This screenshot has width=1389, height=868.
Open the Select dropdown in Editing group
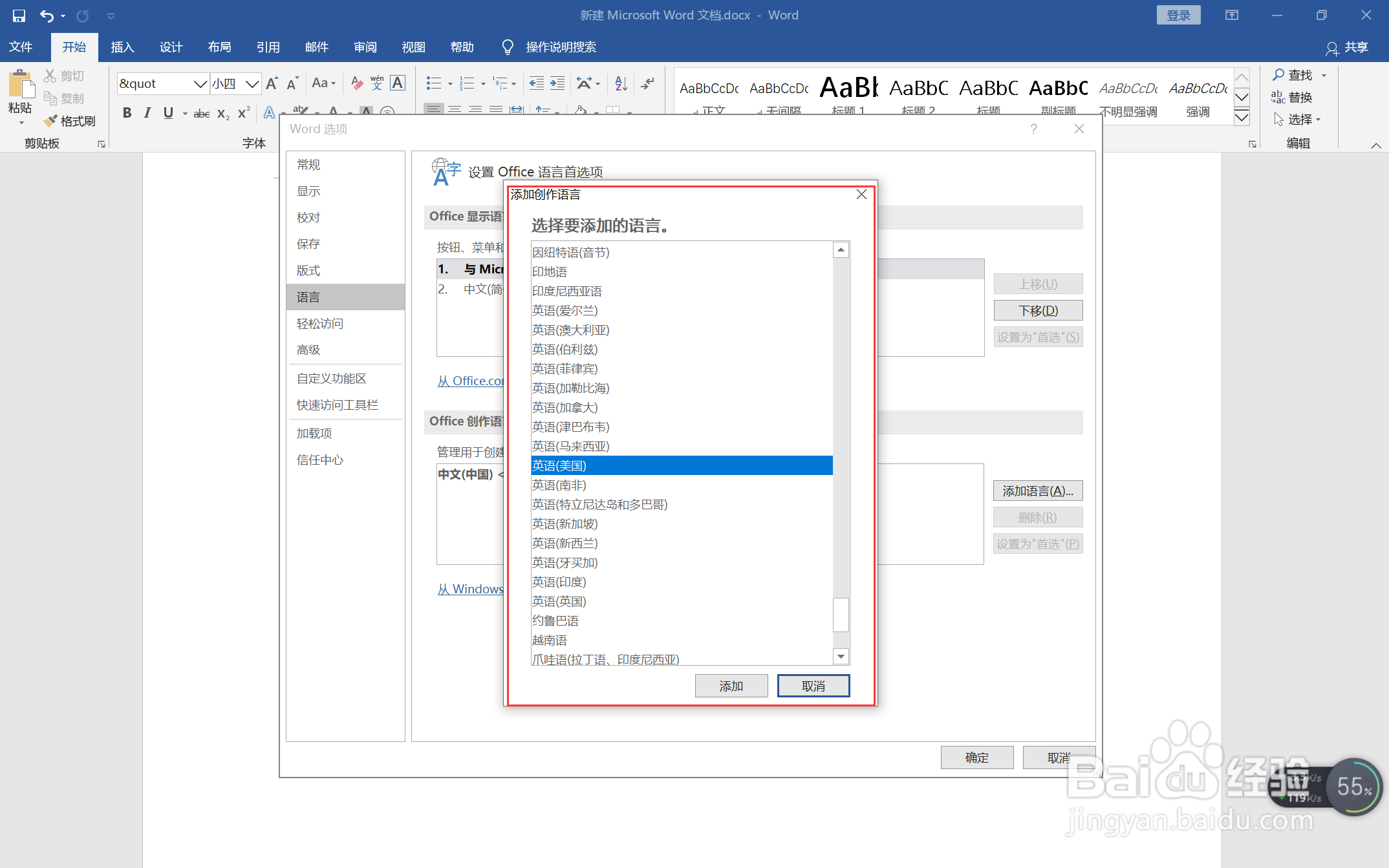click(1297, 120)
